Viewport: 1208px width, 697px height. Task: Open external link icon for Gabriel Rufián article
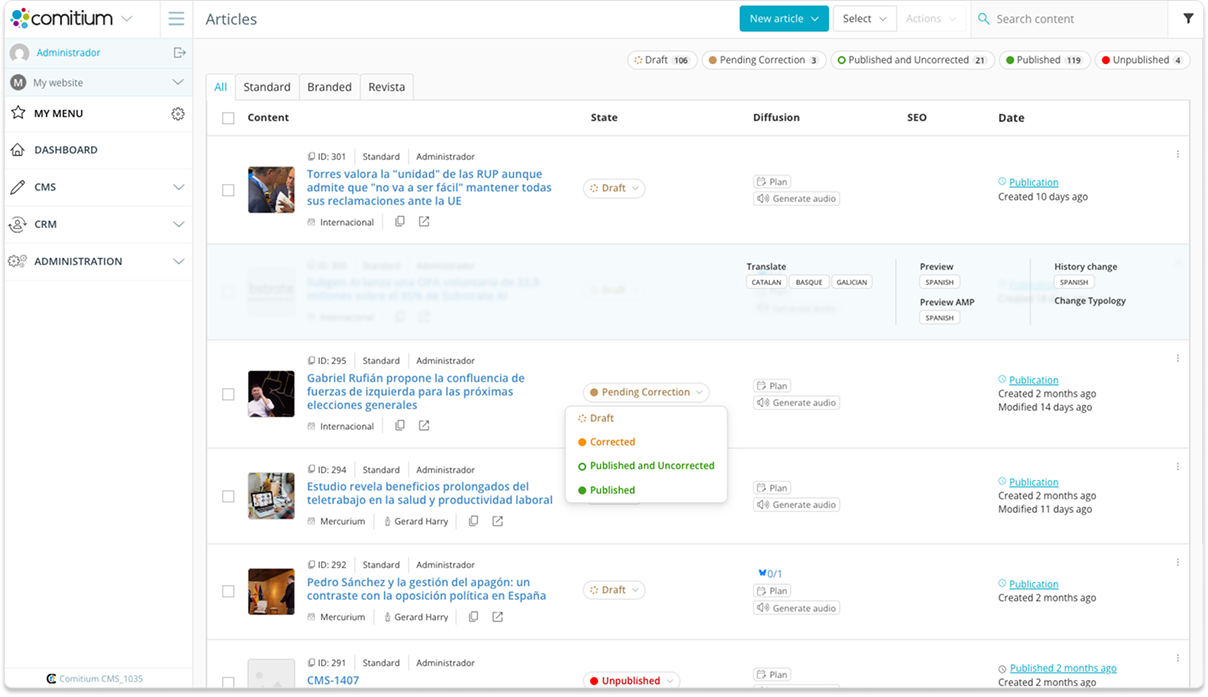(x=424, y=426)
